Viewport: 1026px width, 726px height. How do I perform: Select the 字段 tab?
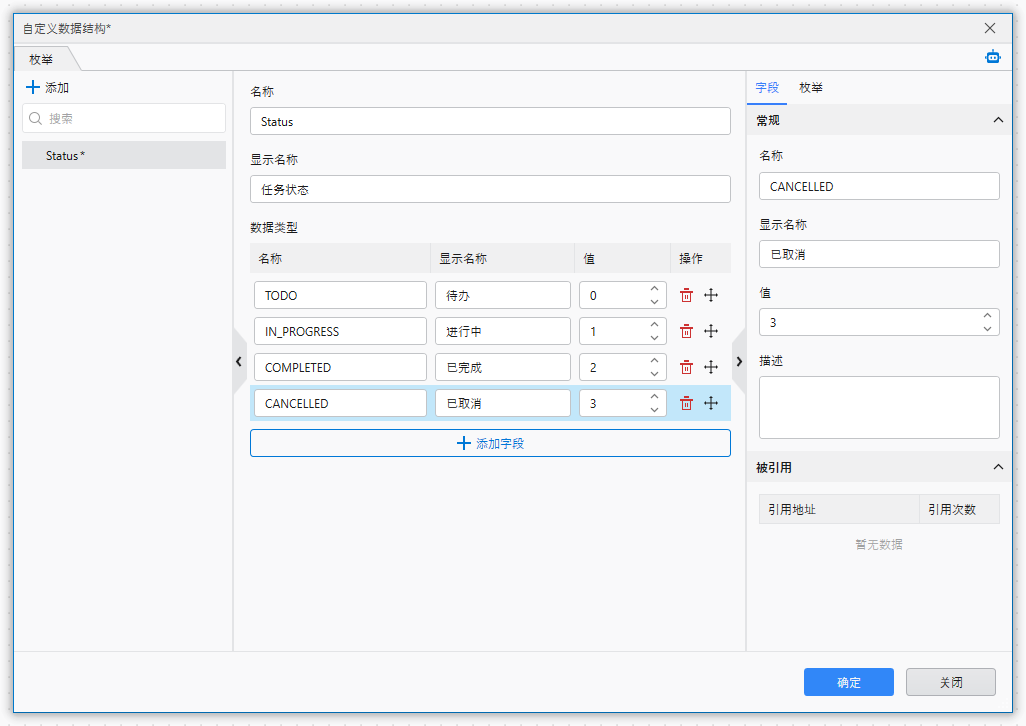[767, 88]
